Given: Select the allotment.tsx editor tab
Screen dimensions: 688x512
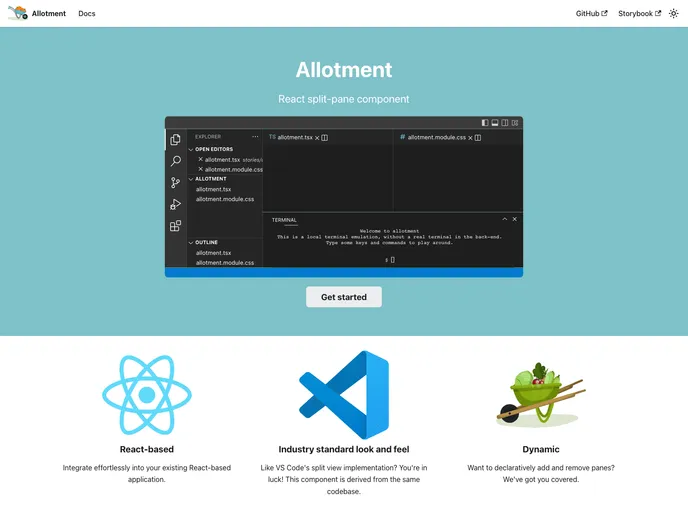Looking at the screenshot, I should click(x=295, y=137).
